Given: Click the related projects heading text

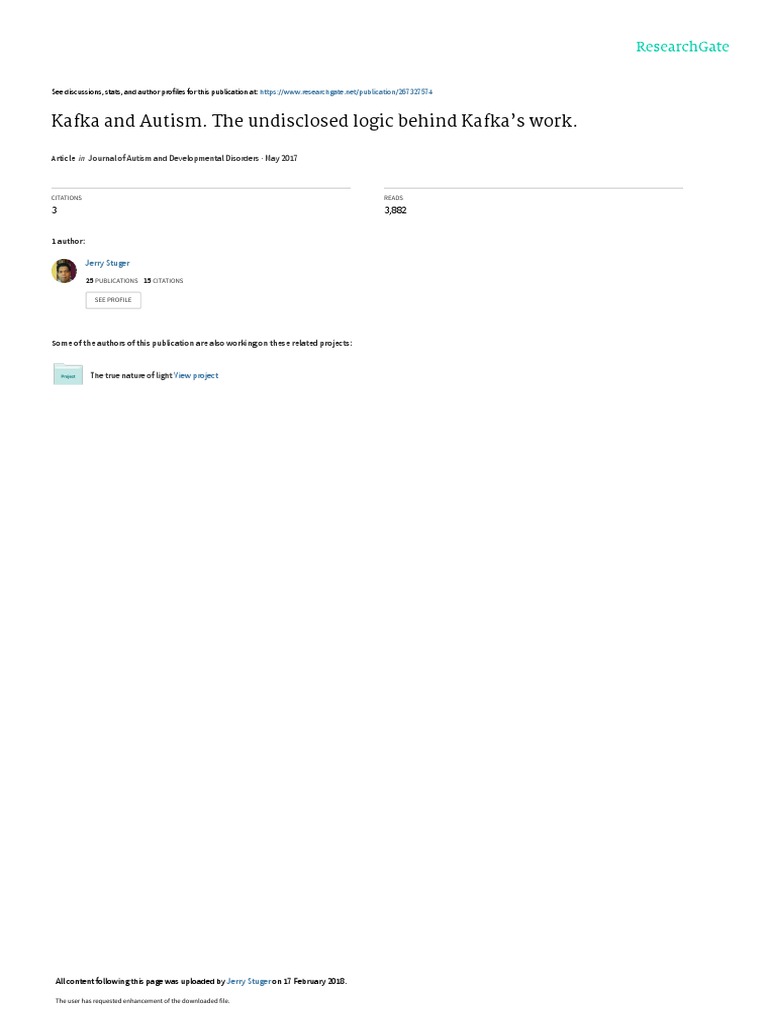Looking at the screenshot, I should (x=202, y=343).
